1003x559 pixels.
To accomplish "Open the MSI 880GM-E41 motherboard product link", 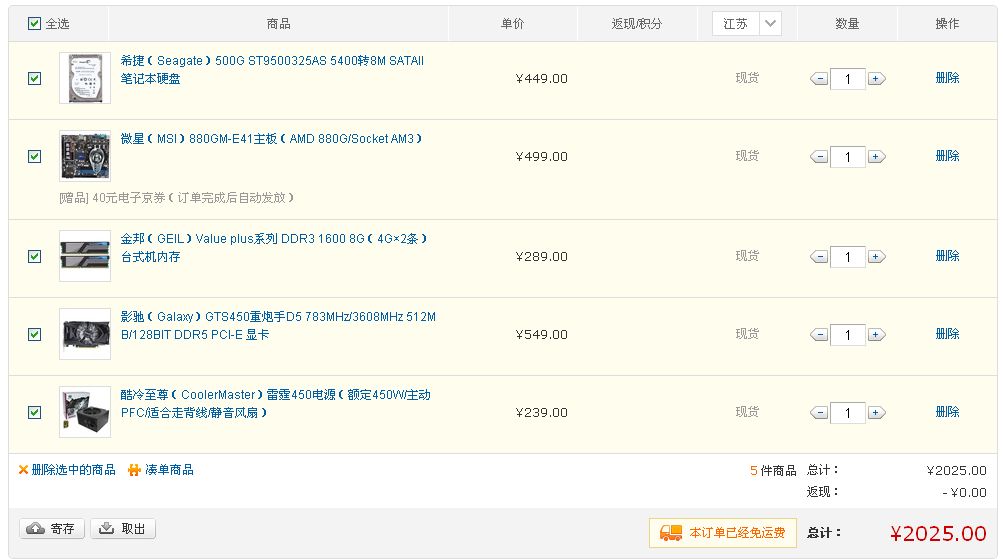I will [271, 139].
